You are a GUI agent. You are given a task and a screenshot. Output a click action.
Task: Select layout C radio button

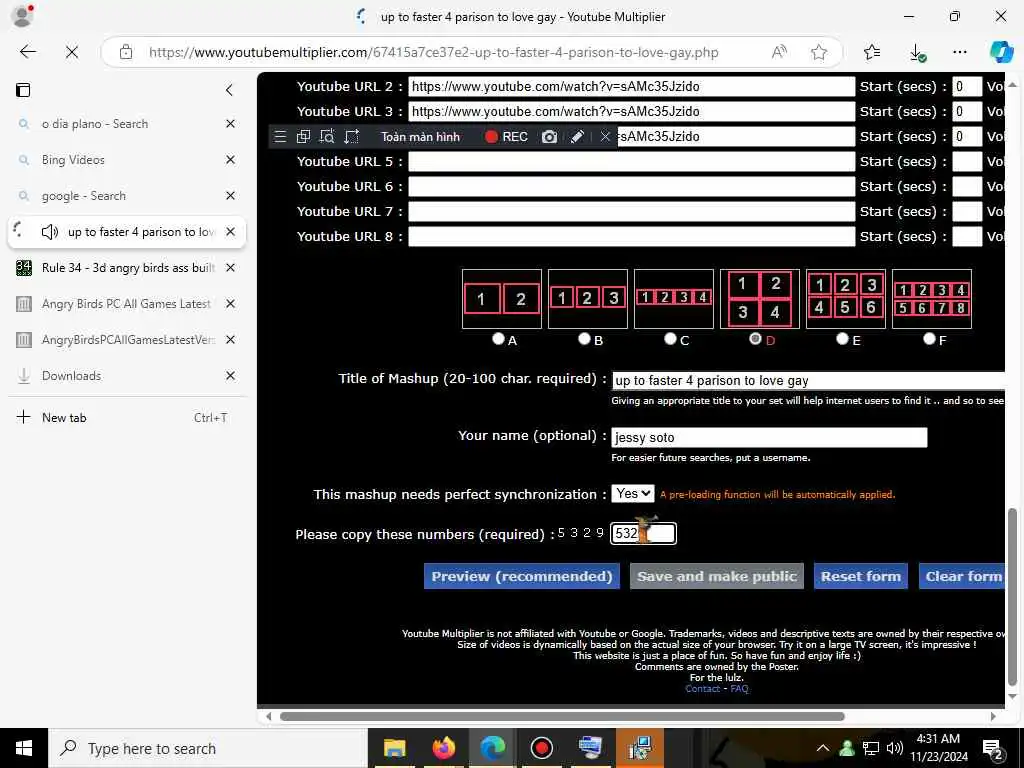click(x=670, y=338)
